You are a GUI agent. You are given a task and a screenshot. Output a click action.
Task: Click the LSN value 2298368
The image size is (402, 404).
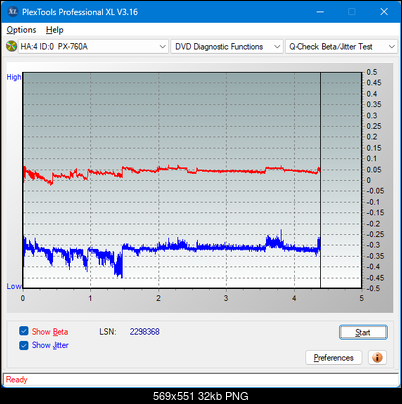[x=145, y=332]
